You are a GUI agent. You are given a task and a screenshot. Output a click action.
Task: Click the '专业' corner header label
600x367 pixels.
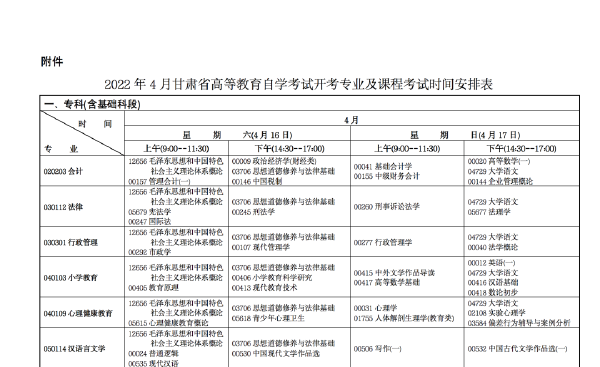[x=61, y=149]
